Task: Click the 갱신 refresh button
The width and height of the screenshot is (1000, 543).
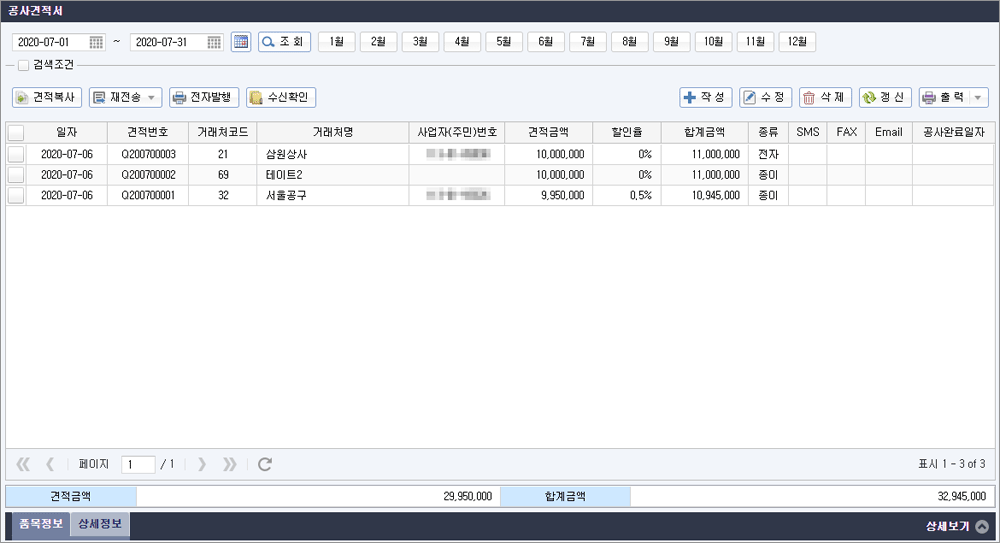Action: (x=886, y=98)
